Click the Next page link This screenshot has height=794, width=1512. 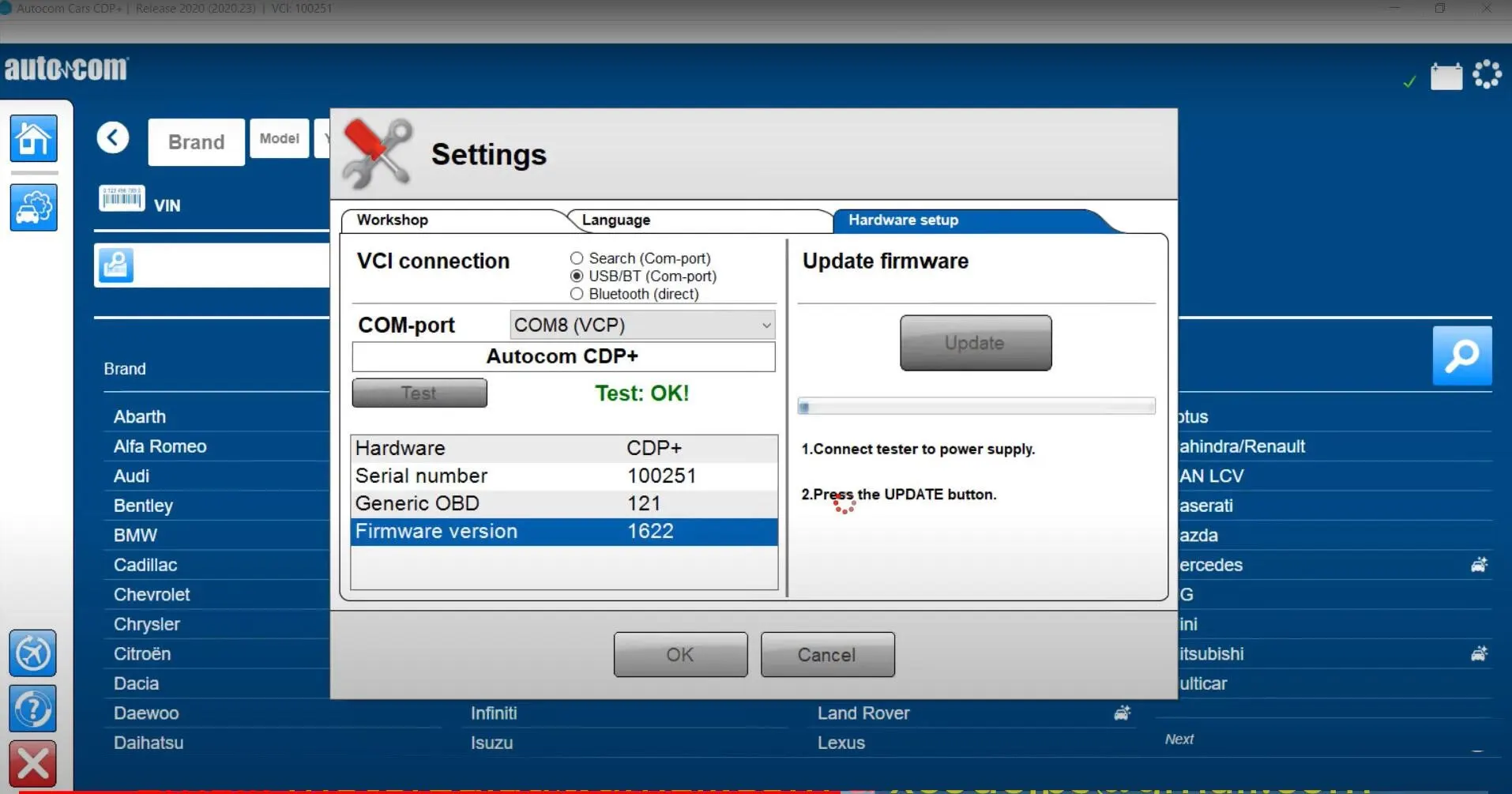(x=1179, y=739)
